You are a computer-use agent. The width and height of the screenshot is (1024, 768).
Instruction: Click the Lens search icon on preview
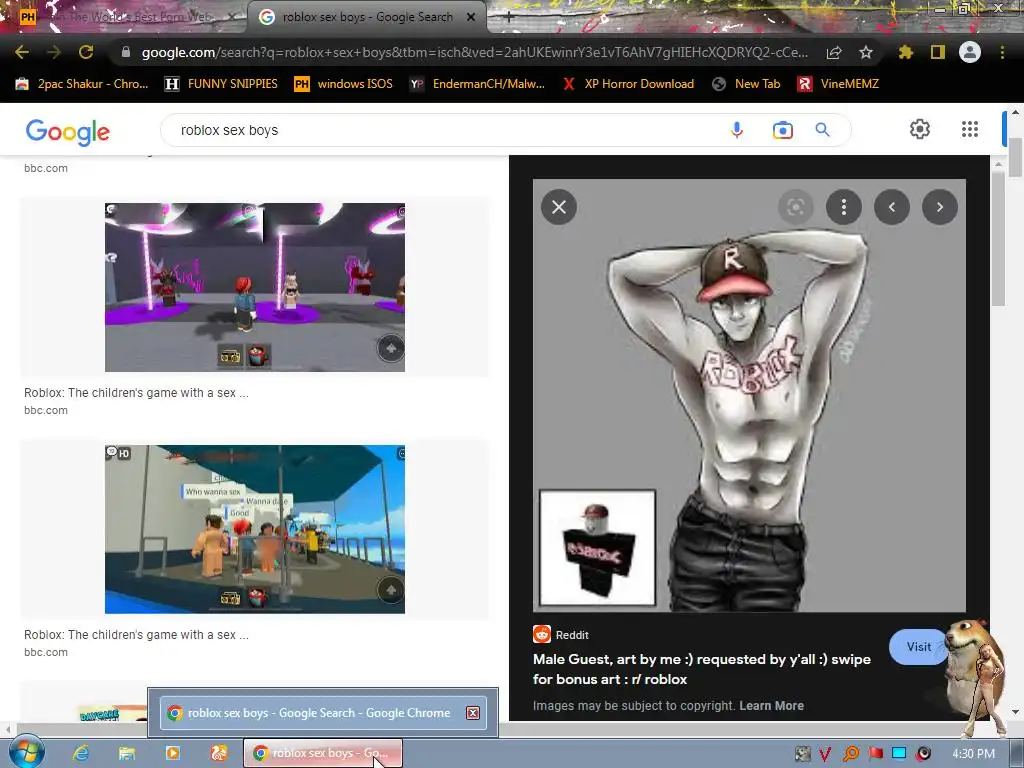[x=795, y=207]
